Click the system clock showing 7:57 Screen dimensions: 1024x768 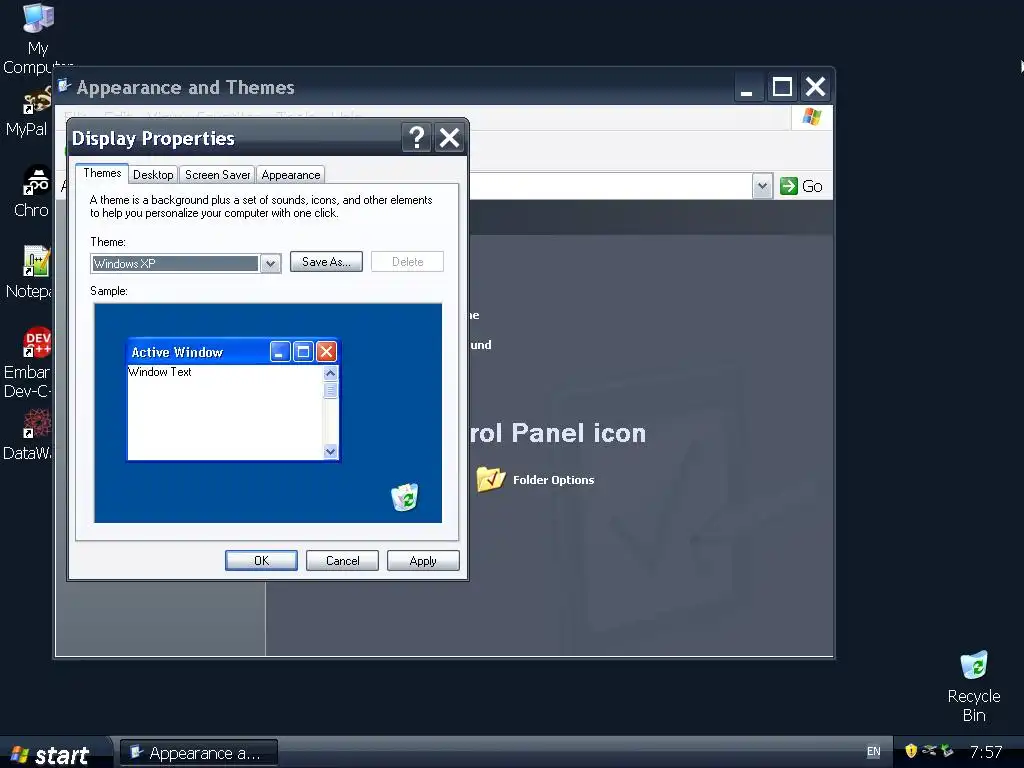click(x=985, y=752)
